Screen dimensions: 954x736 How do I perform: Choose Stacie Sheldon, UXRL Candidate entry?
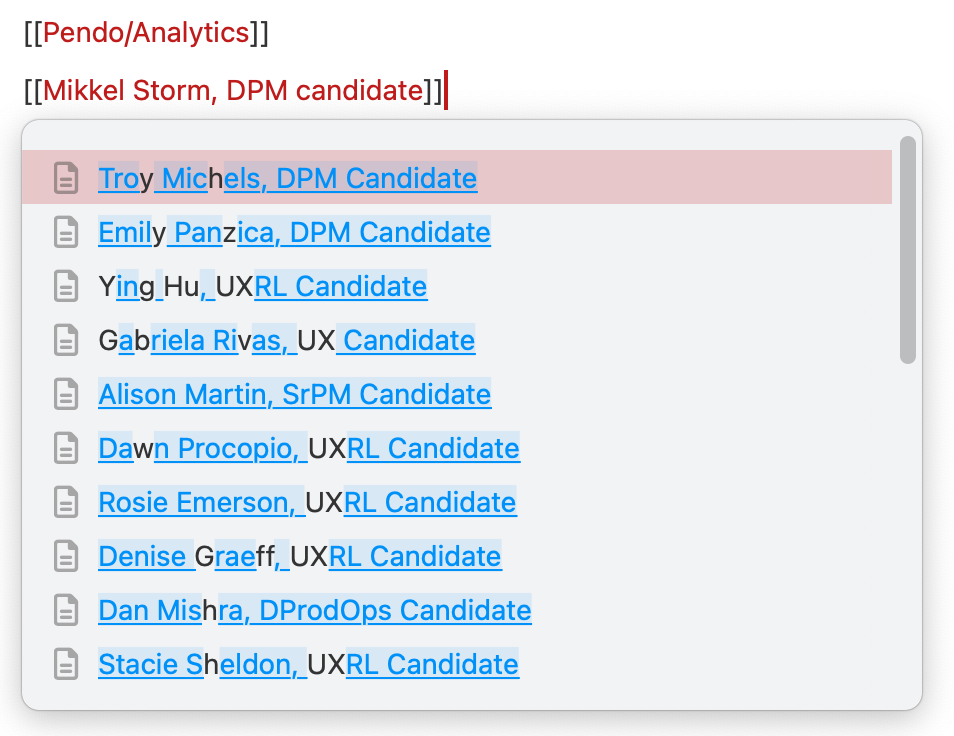pos(457,664)
